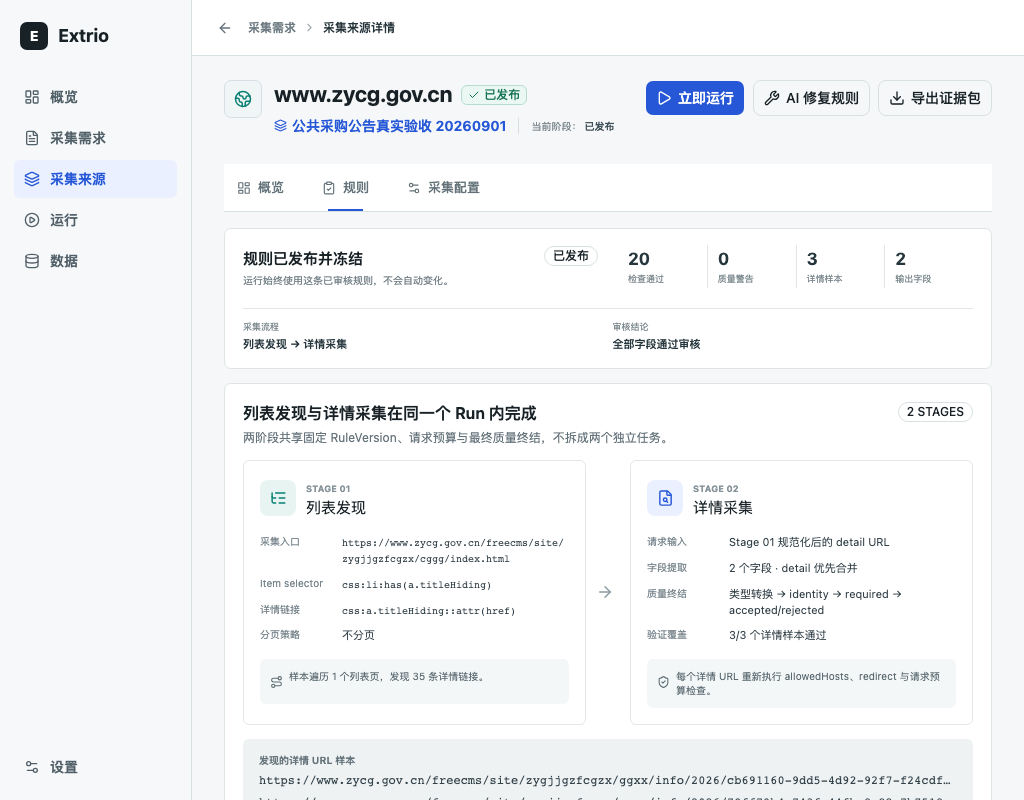1024x800 pixels.
Task: Open 运行 in the sidebar
Action: (95, 220)
